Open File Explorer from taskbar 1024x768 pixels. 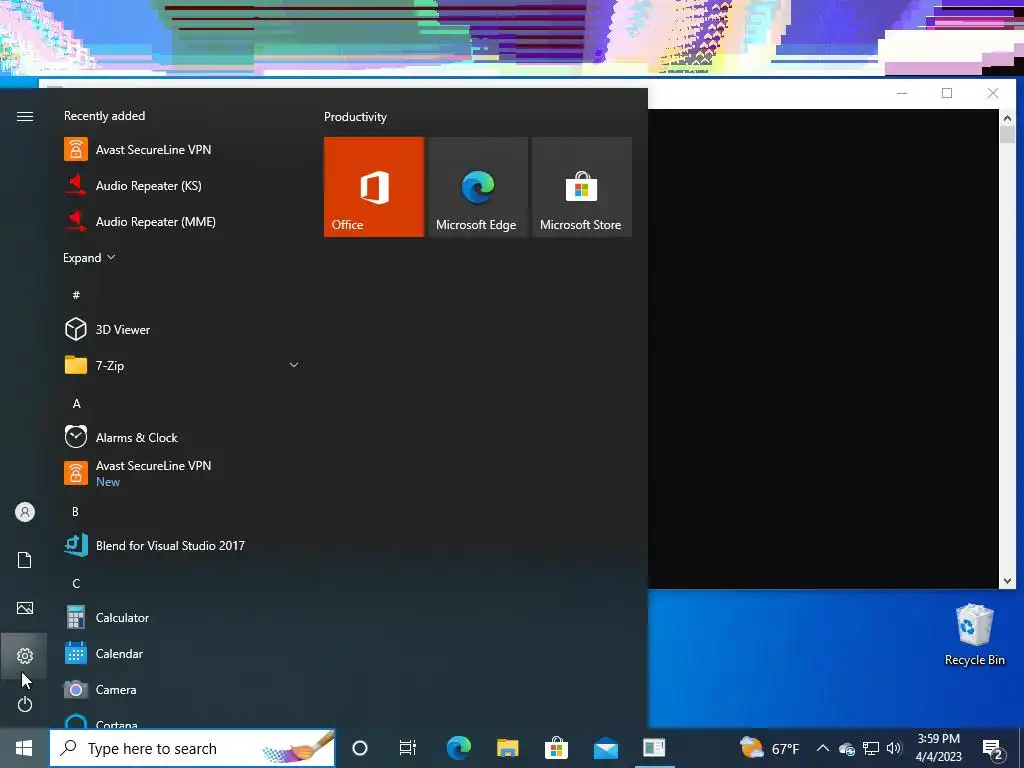coord(507,748)
